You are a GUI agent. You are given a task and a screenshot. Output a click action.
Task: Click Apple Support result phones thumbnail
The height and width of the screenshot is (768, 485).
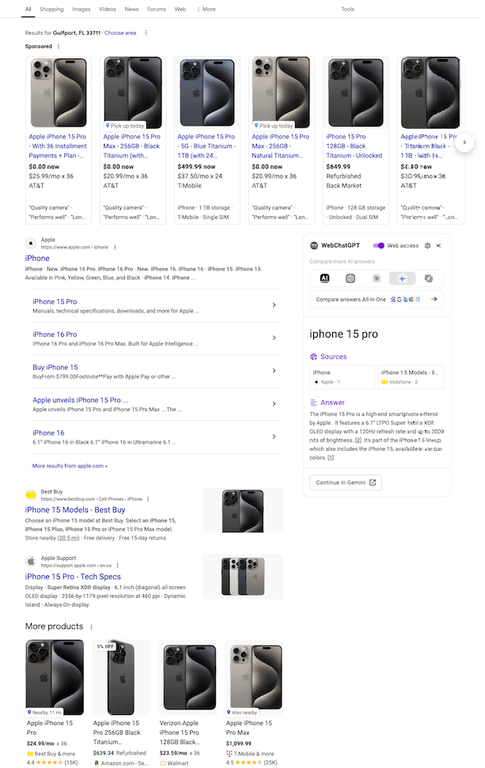coord(242,576)
